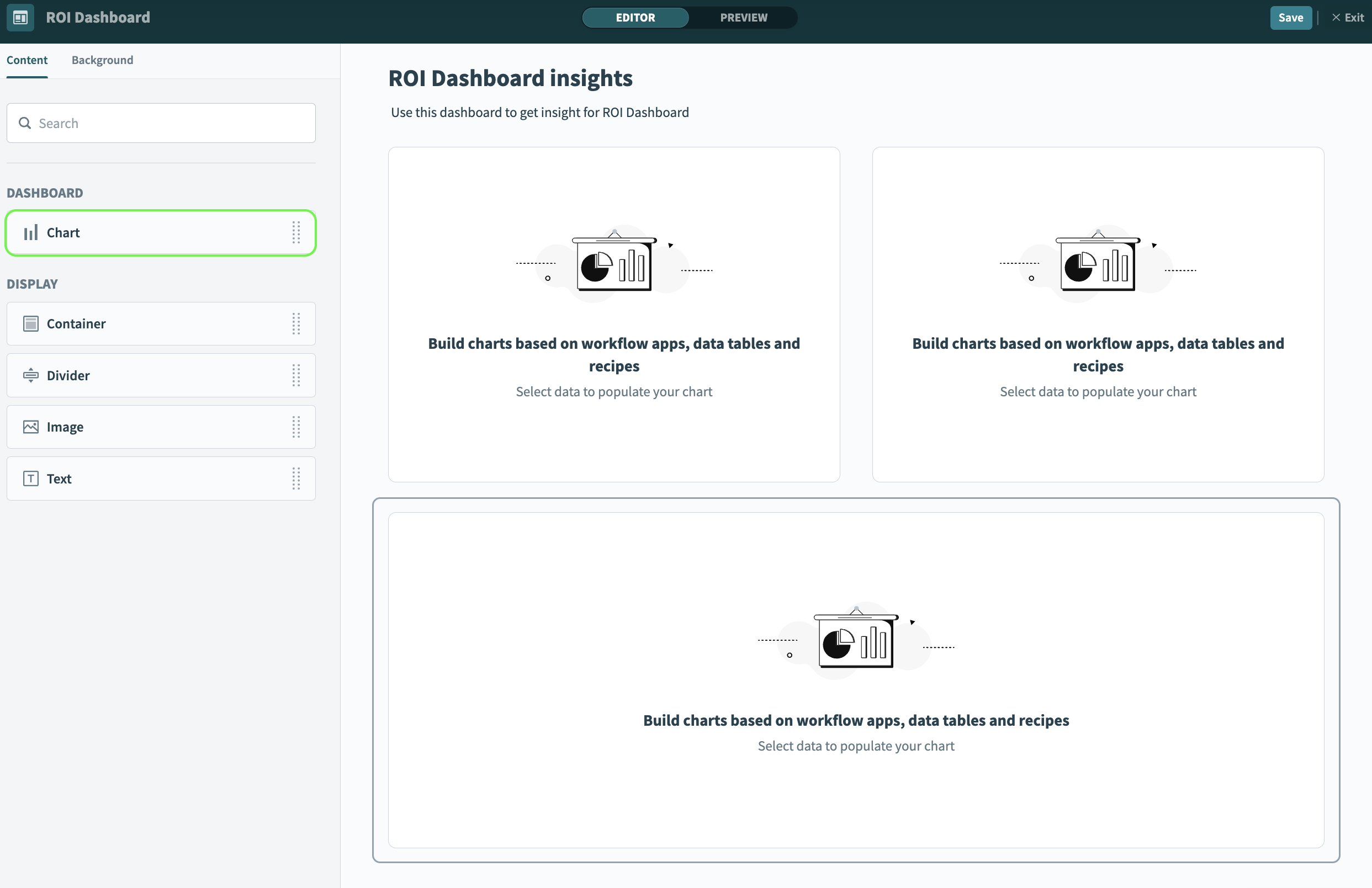
Task: Click the bottom full-width chart card
Action: 856,679
